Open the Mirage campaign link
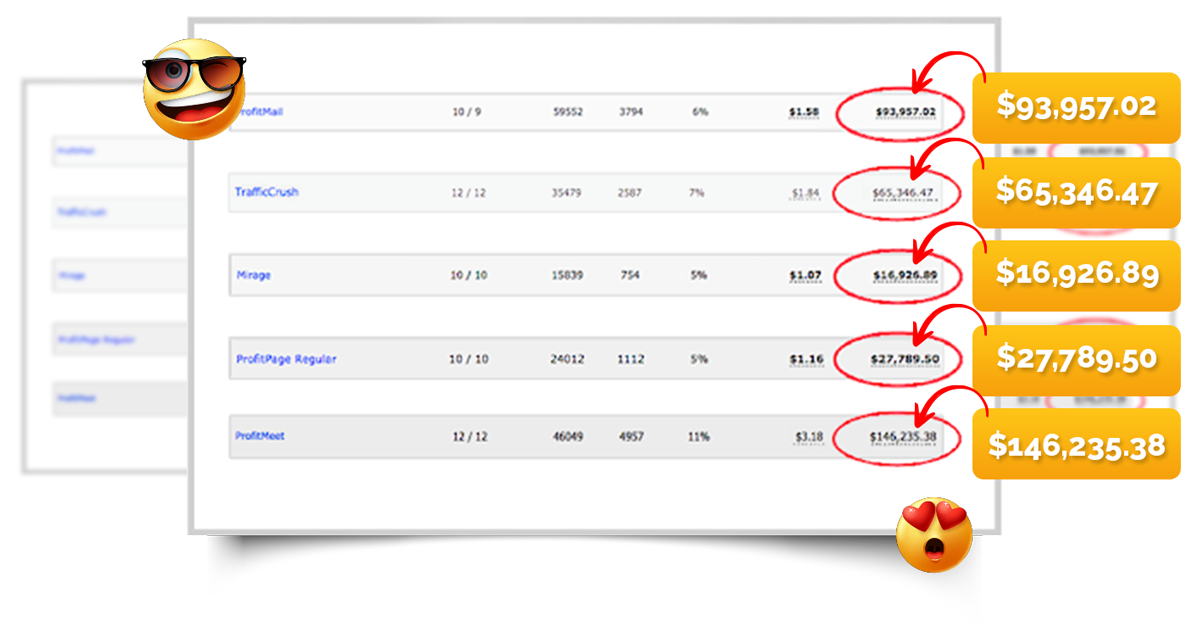The height and width of the screenshot is (624, 1200). click(x=253, y=275)
